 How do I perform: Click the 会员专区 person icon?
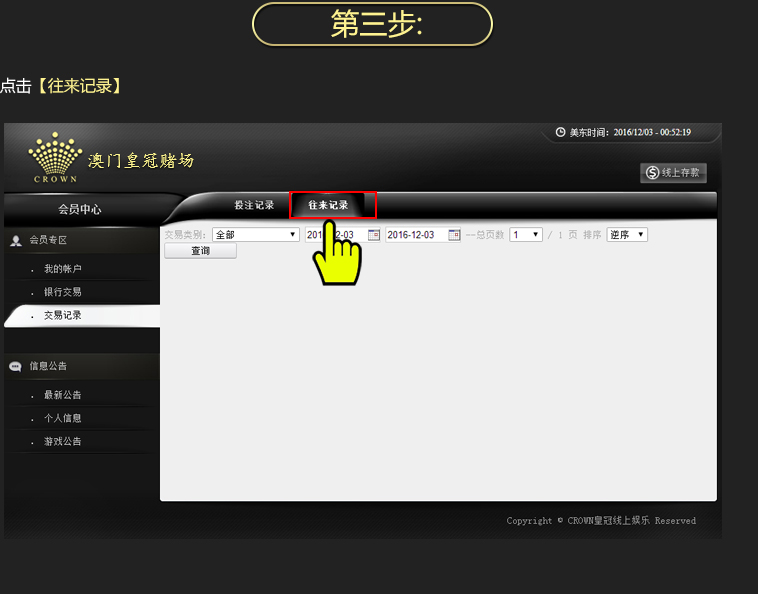[16, 241]
